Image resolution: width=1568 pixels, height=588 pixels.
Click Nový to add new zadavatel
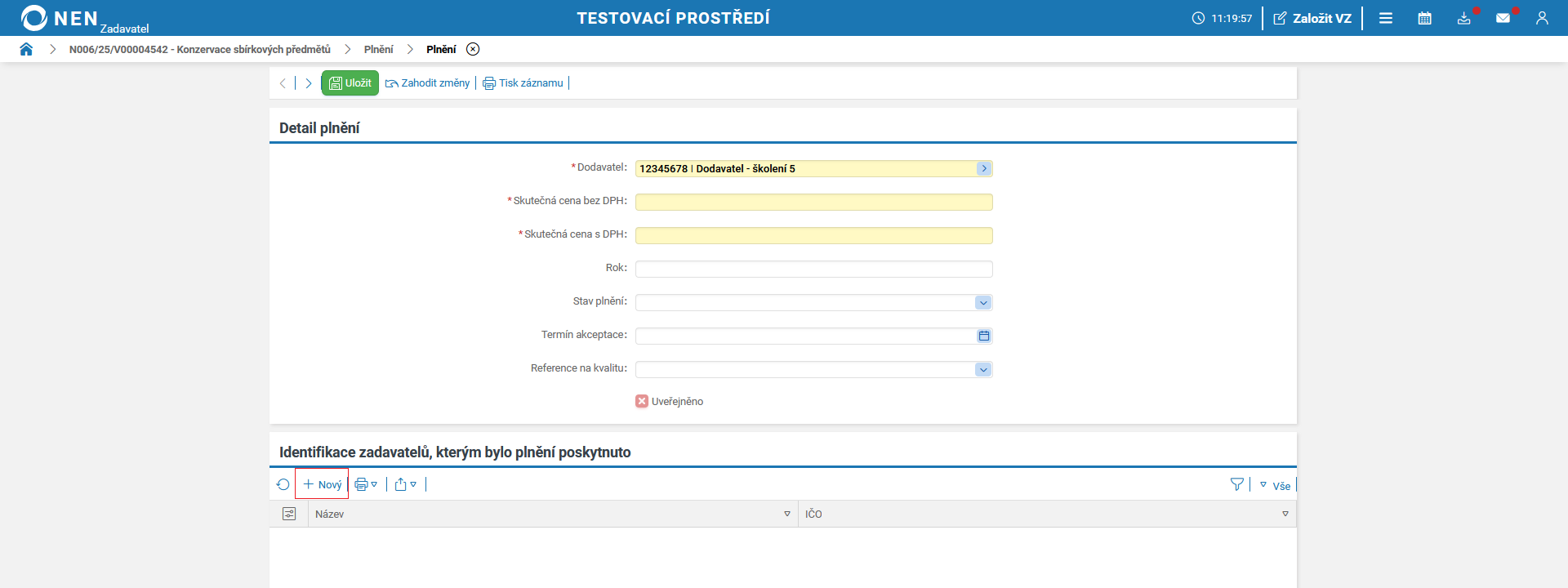click(322, 484)
